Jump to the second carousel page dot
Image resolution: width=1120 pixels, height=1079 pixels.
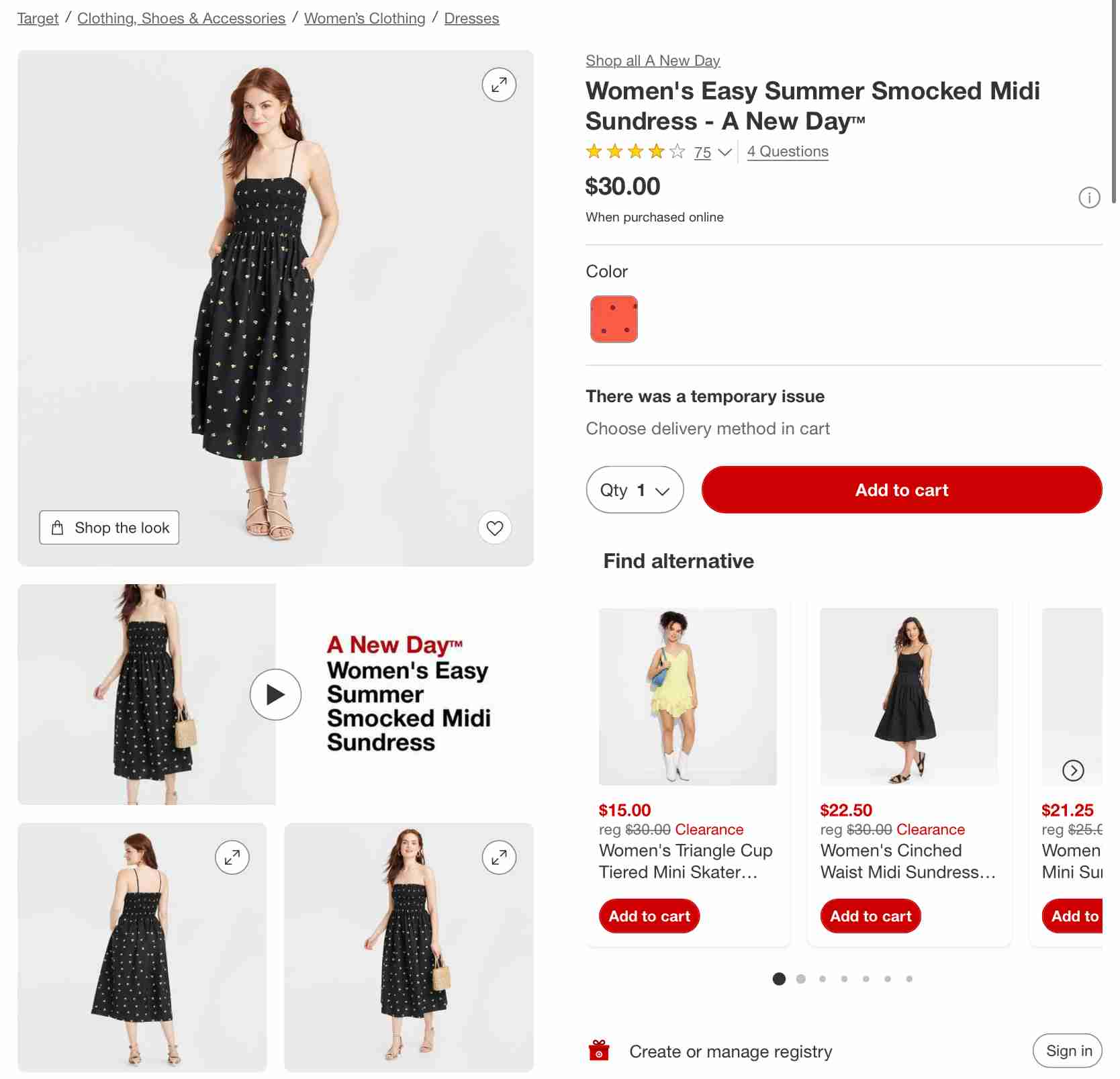(800, 979)
